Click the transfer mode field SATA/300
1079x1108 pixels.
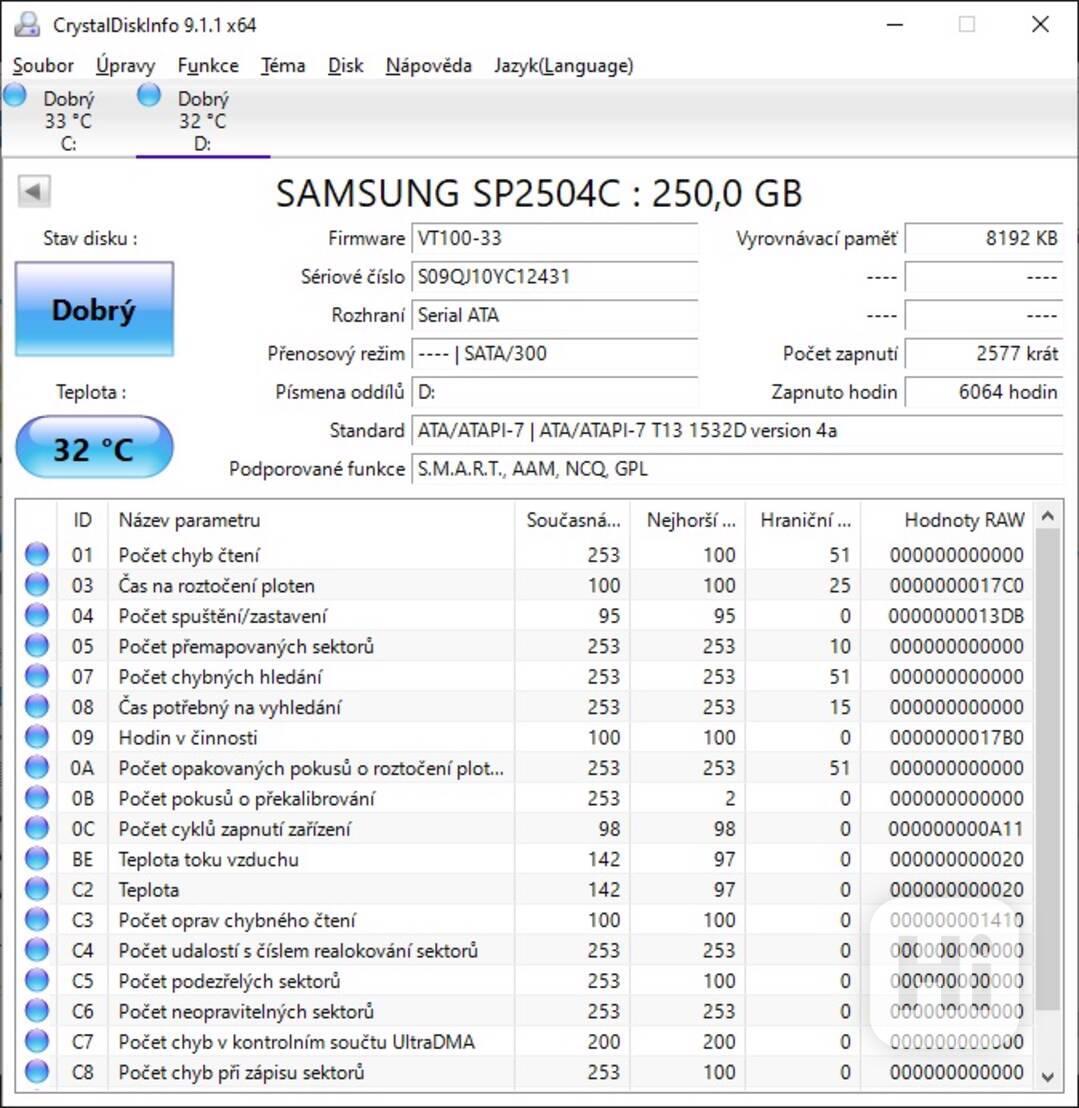click(555, 353)
